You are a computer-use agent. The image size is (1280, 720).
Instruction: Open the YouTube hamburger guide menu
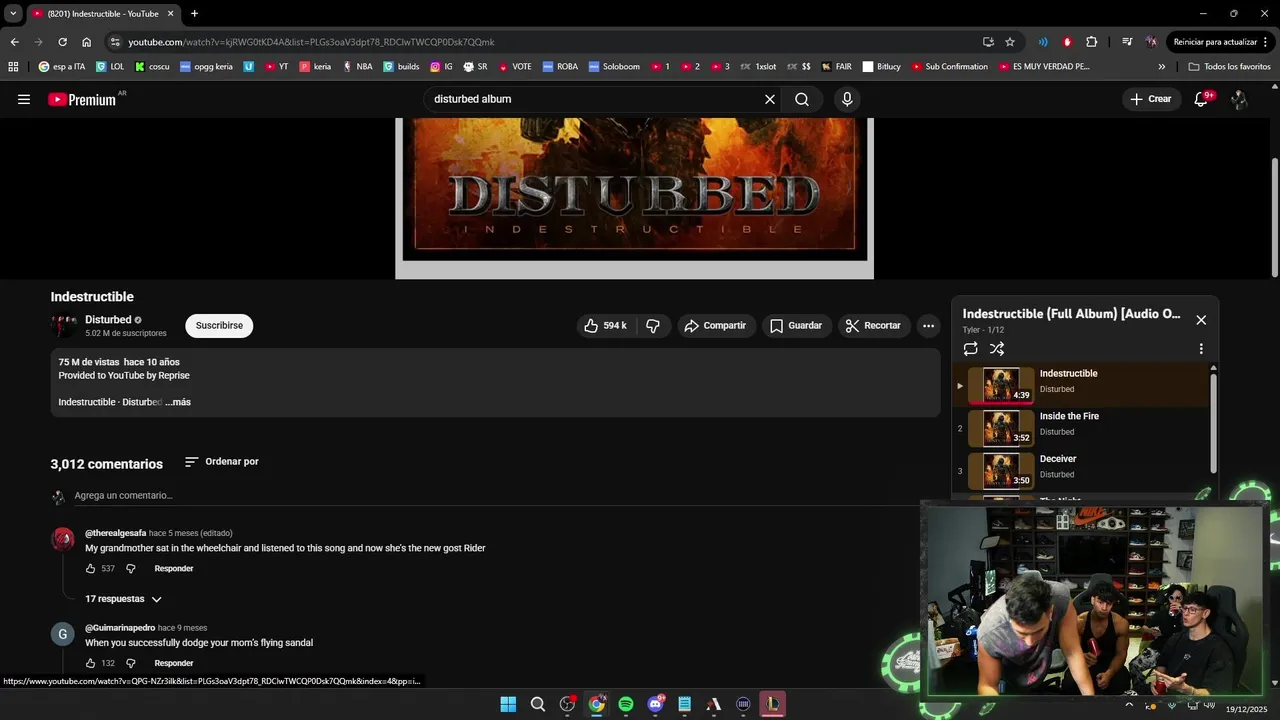24,99
